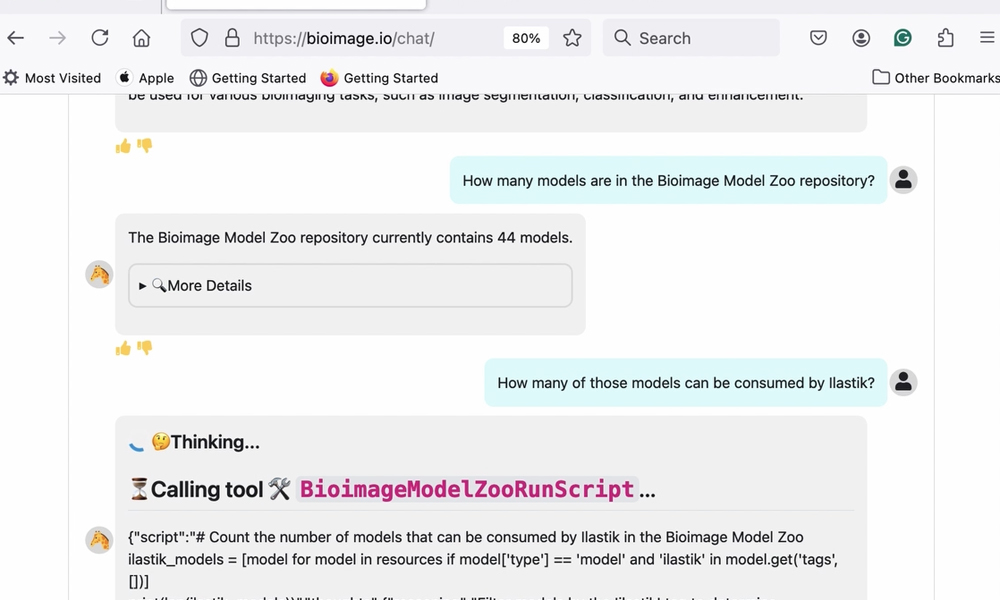
Task: Open Firefox account profile icon
Action: point(860,38)
